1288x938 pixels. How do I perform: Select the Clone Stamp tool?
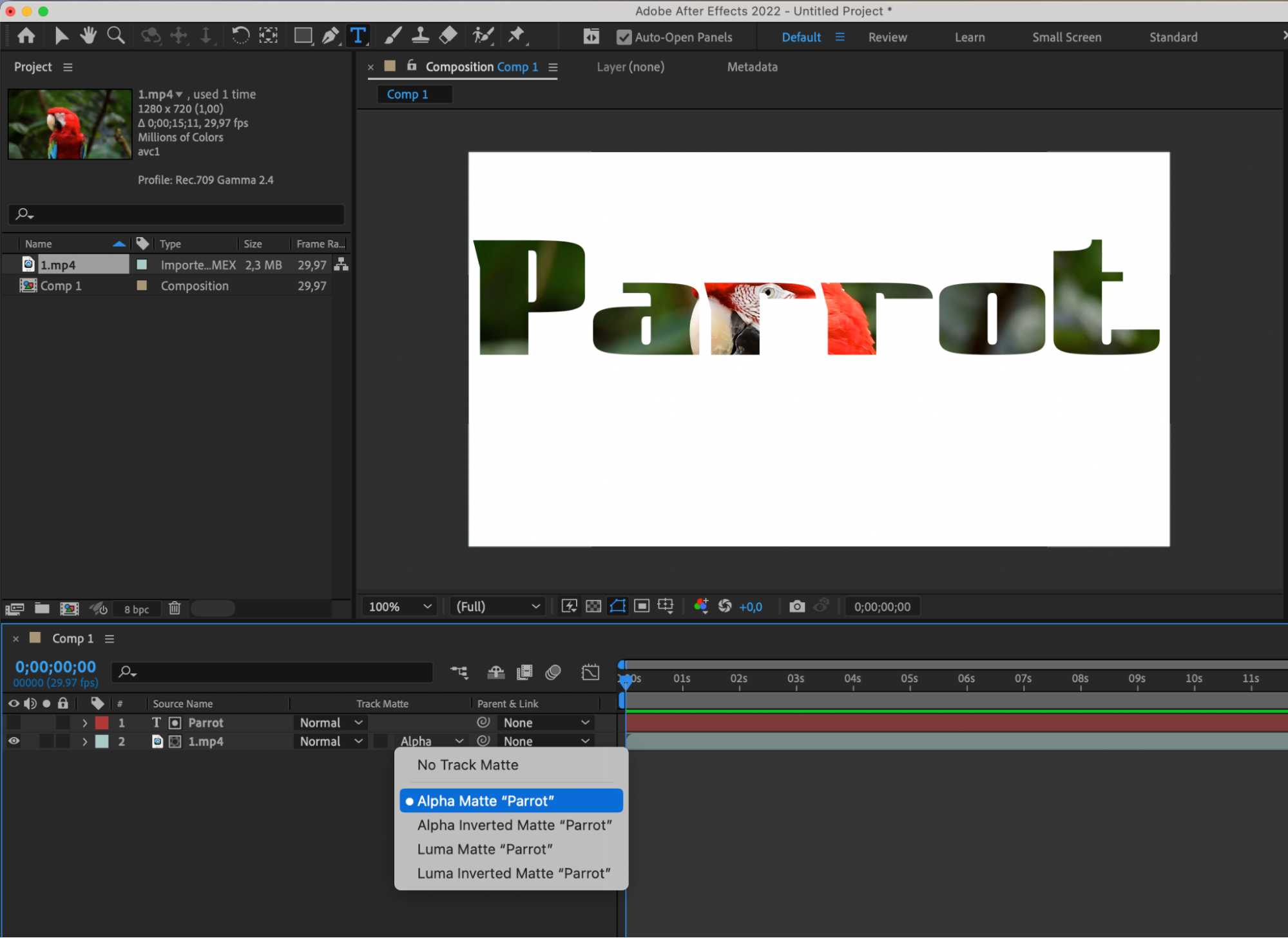click(x=420, y=35)
